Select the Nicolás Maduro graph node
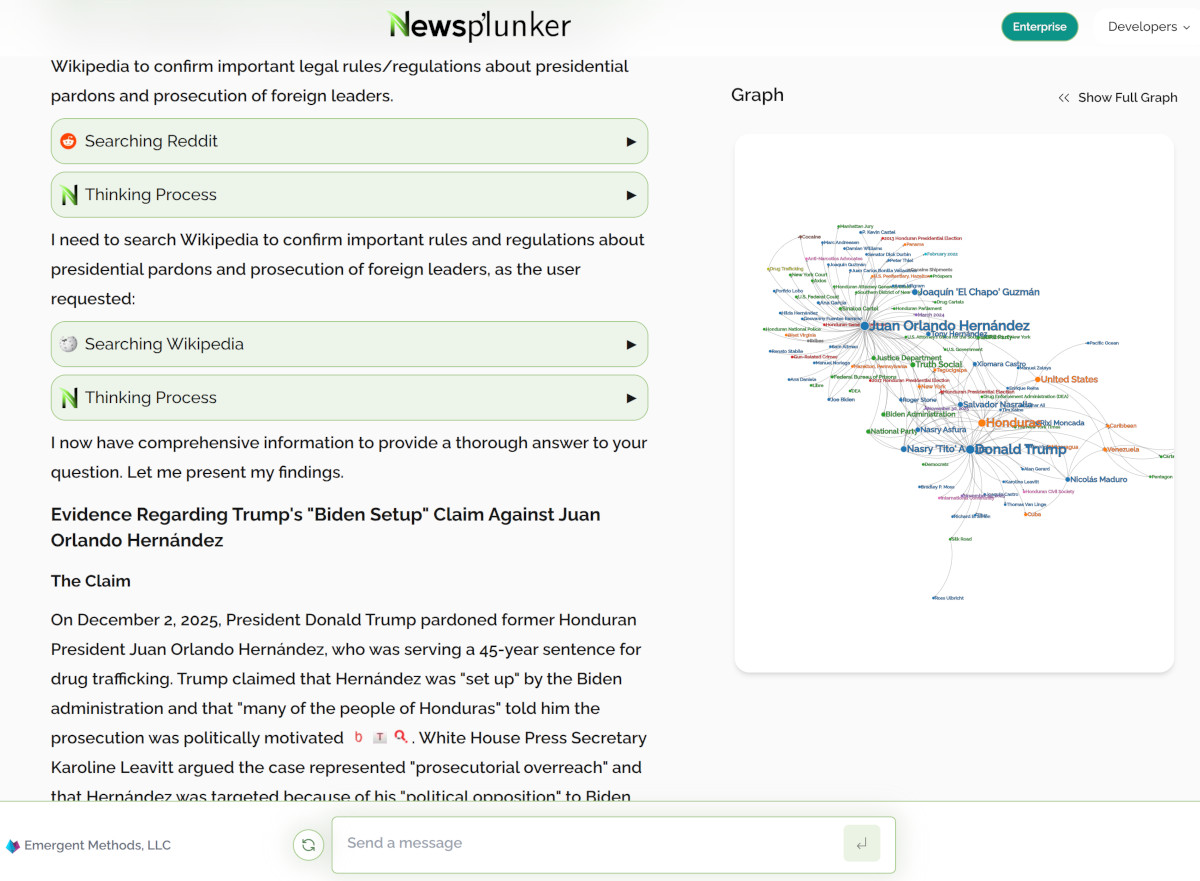 coord(1067,480)
